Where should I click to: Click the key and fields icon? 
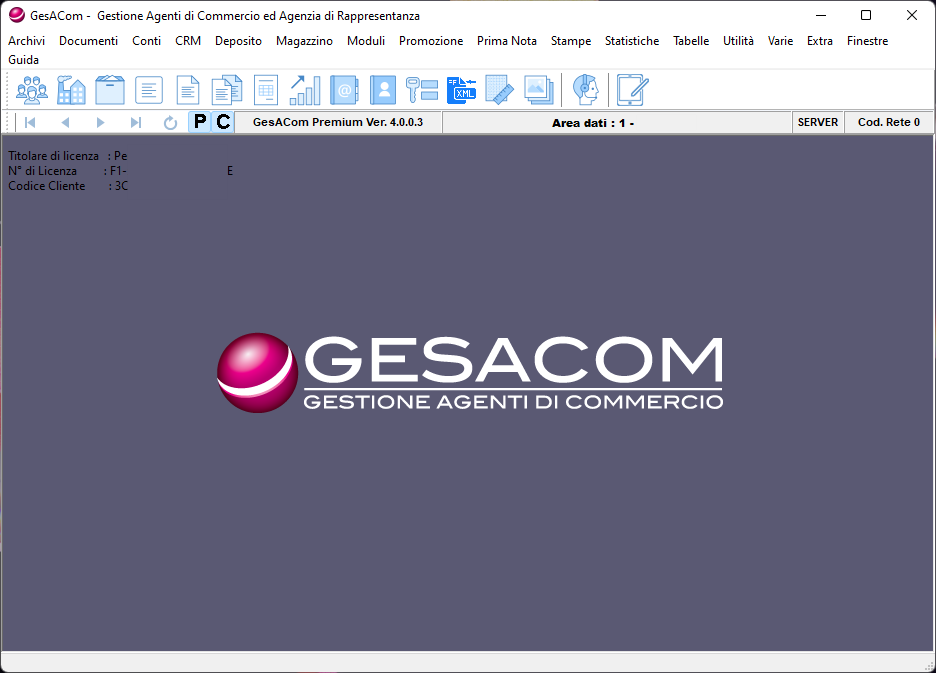click(422, 90)
